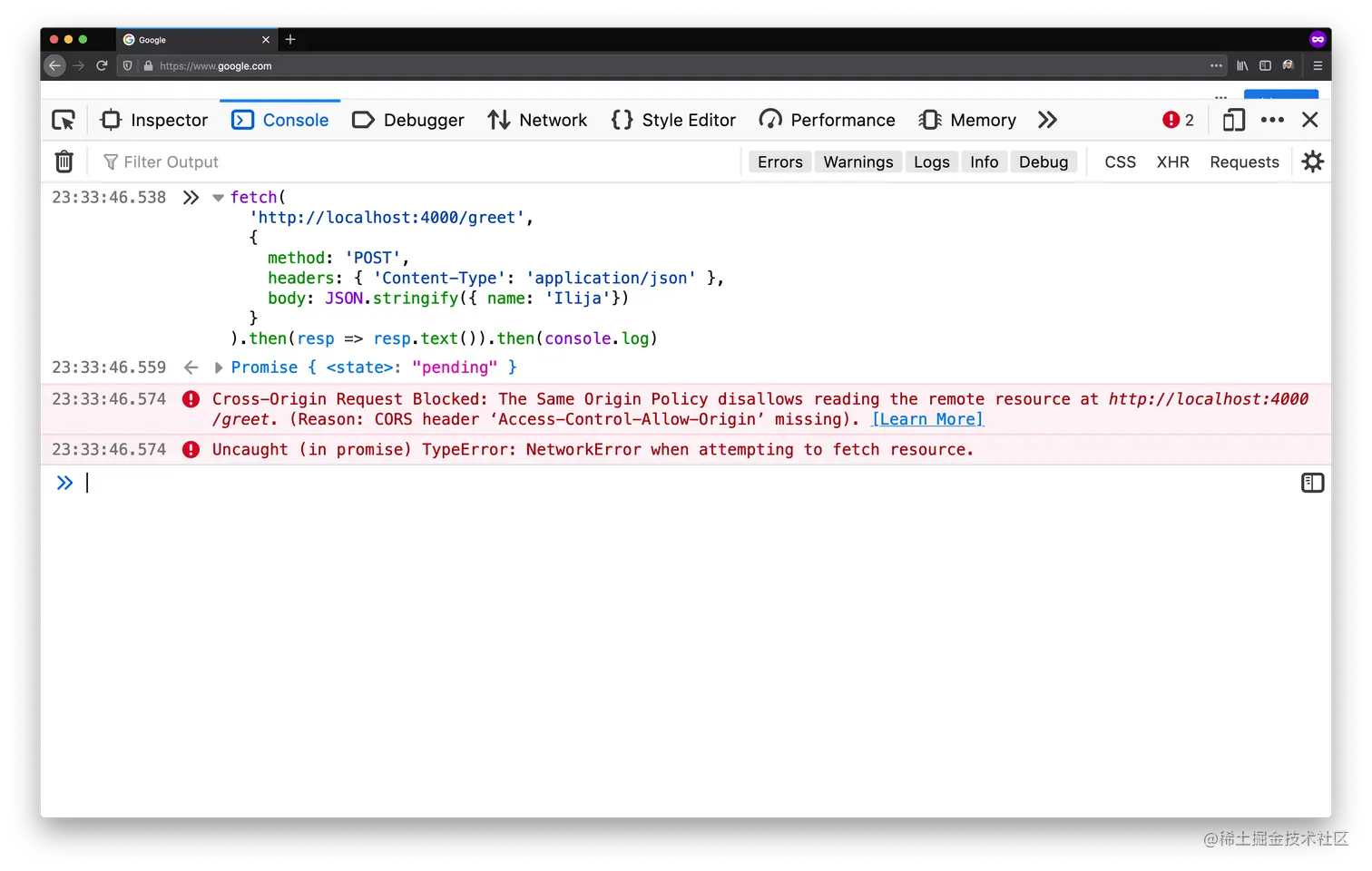Viewport: 1372px width, 871px height.
Task: Toggle the Logs filter
Action: click(932, 161)
